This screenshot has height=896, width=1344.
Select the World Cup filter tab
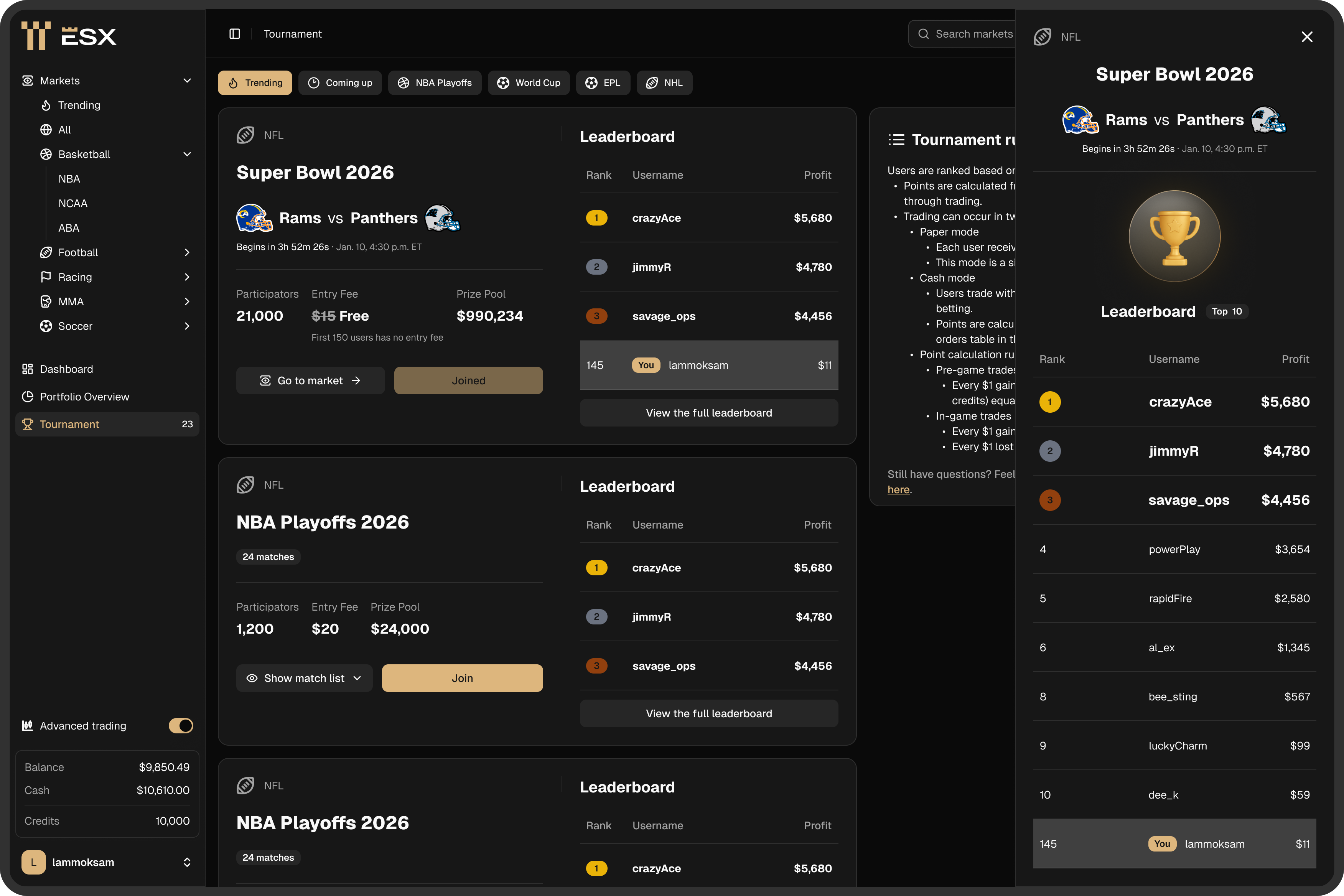[x=529, y=83]
